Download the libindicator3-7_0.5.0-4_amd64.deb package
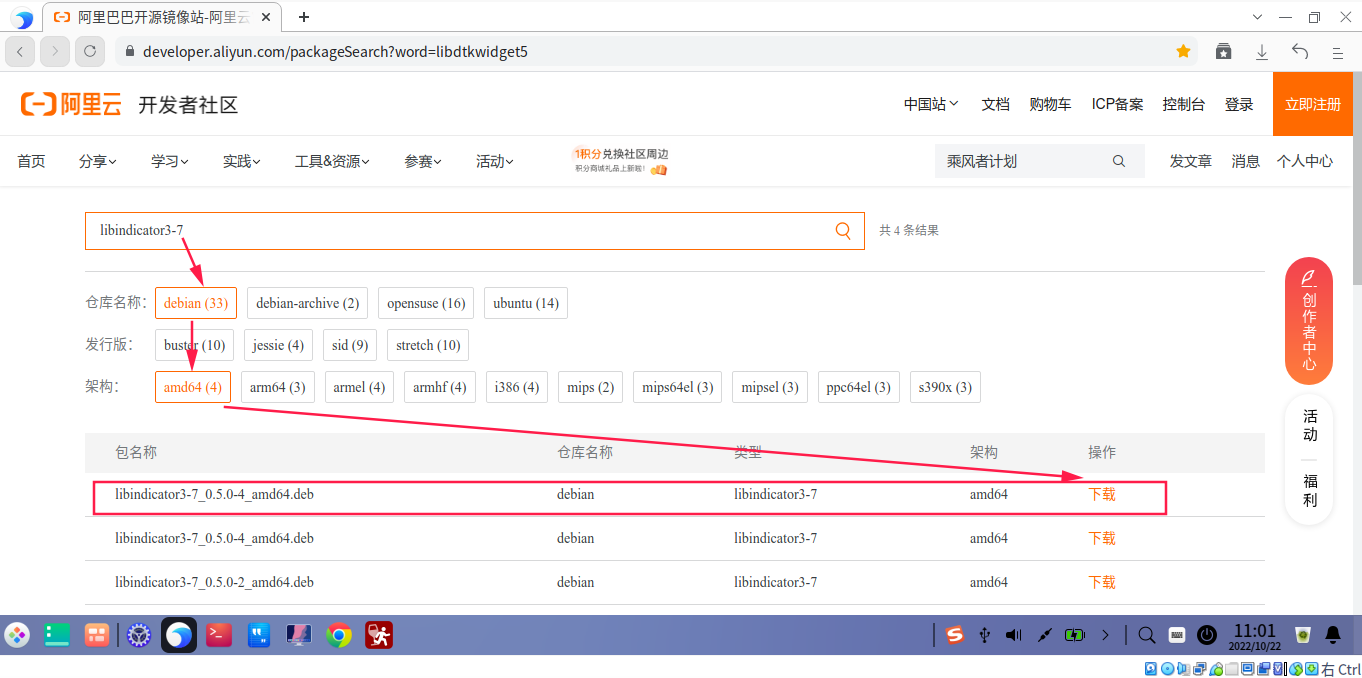This screenshot has width=1362, height=678. pos(1101,493)
